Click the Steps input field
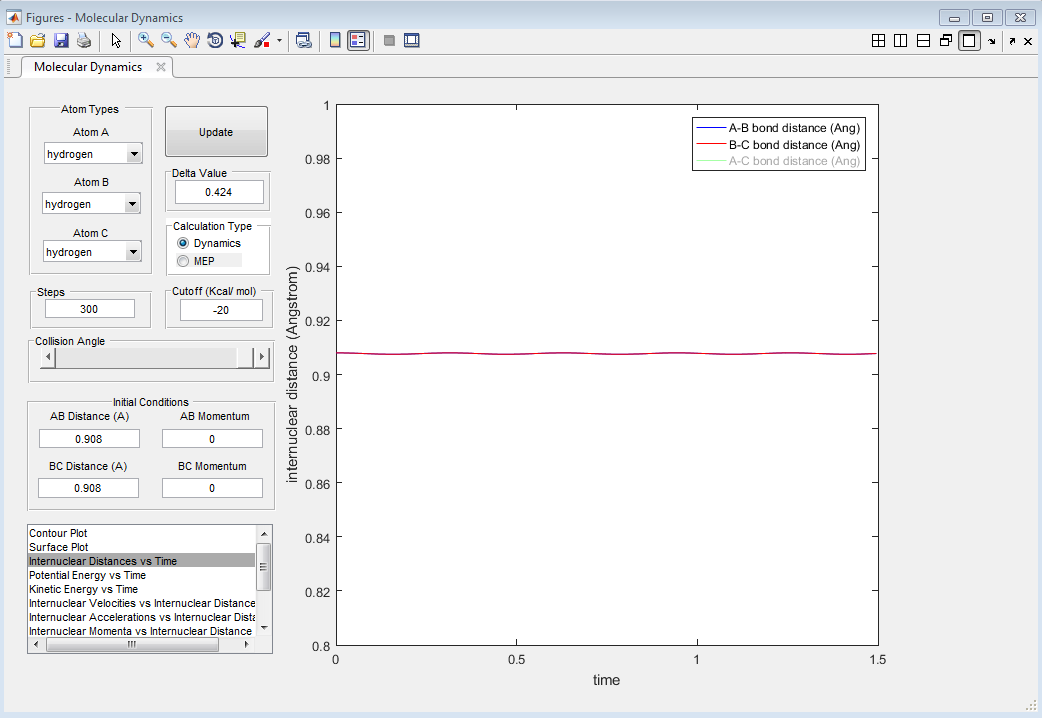1042x718 pixels. (x=90, y=309)
